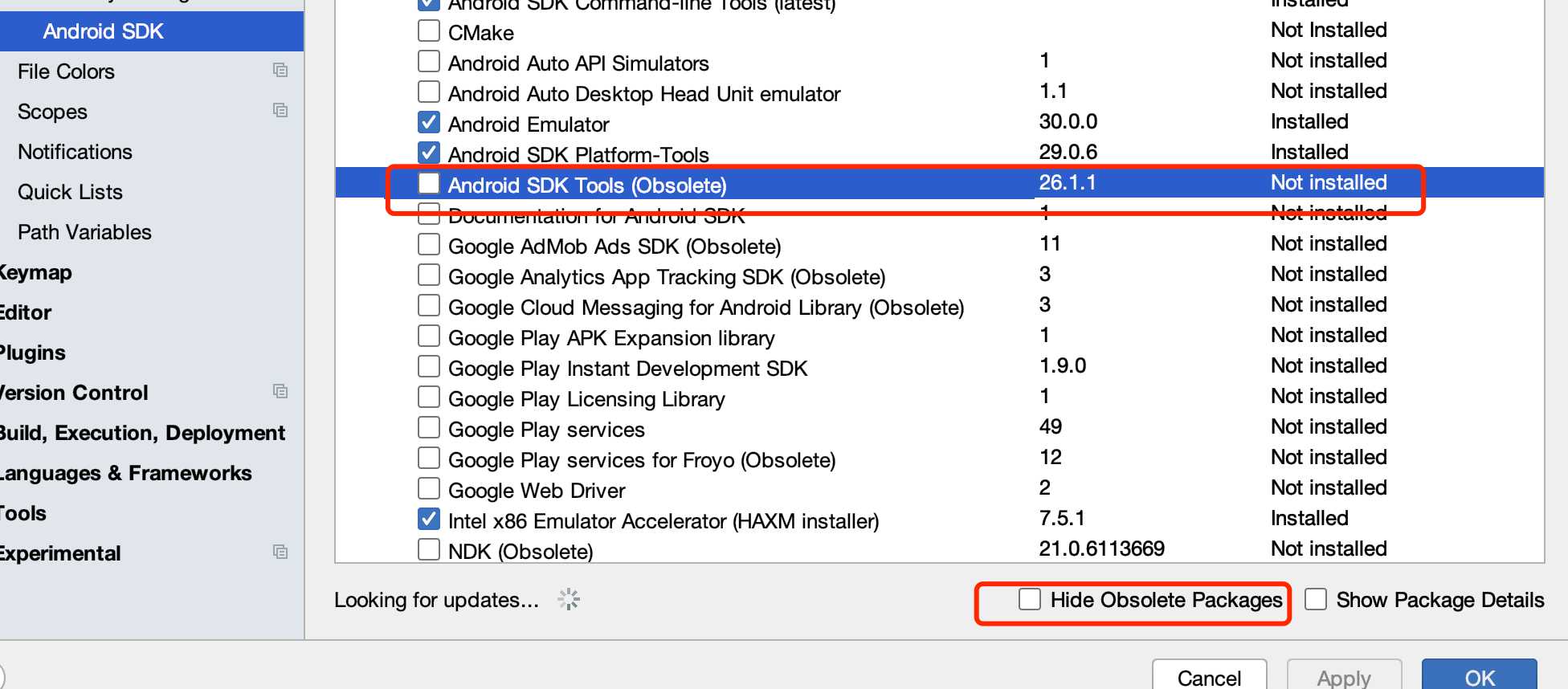Click version 26.1.1 of Android SDK Tools
This screenshot has width=1568, height=689.
pyautogui.click(x=1067, y=182)
